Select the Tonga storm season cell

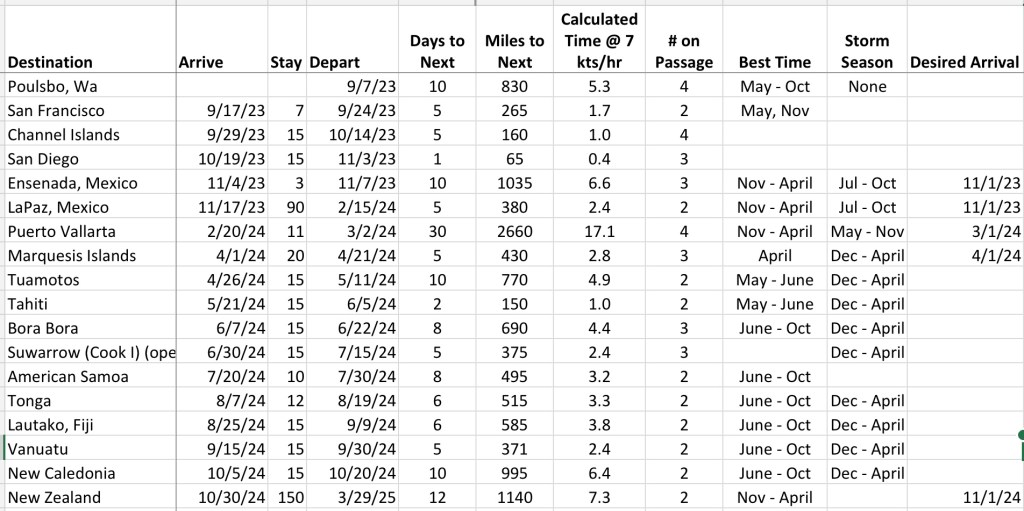(867, 400)
